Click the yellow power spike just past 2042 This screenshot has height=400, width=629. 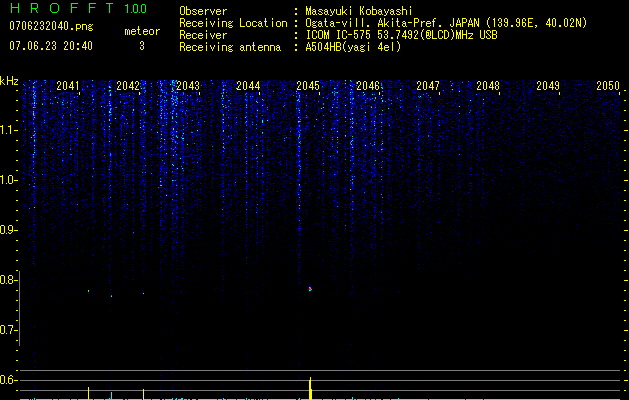coord(143,394)
